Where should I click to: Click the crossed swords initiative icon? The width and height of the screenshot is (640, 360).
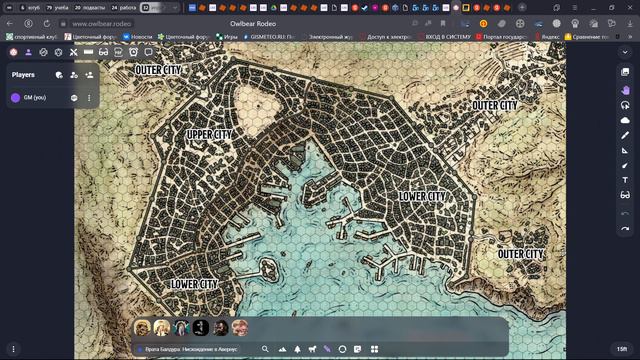(73, 52)
